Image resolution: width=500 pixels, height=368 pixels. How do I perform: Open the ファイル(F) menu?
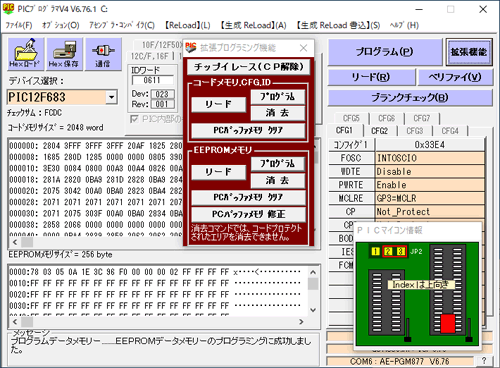tap(18, 25)
